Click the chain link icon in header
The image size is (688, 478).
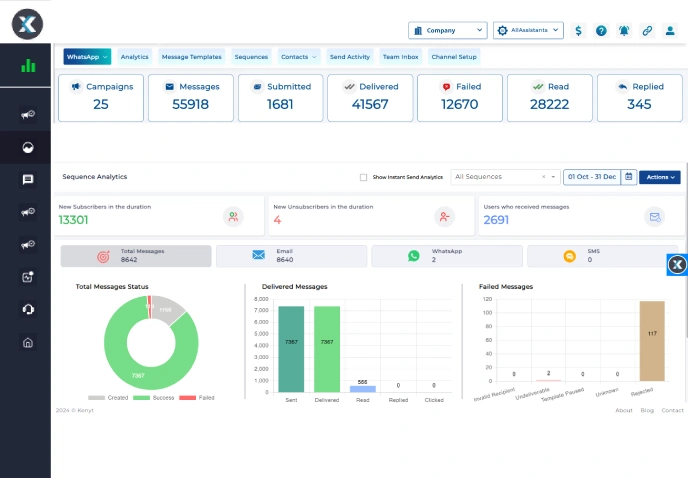pos(647,31)
